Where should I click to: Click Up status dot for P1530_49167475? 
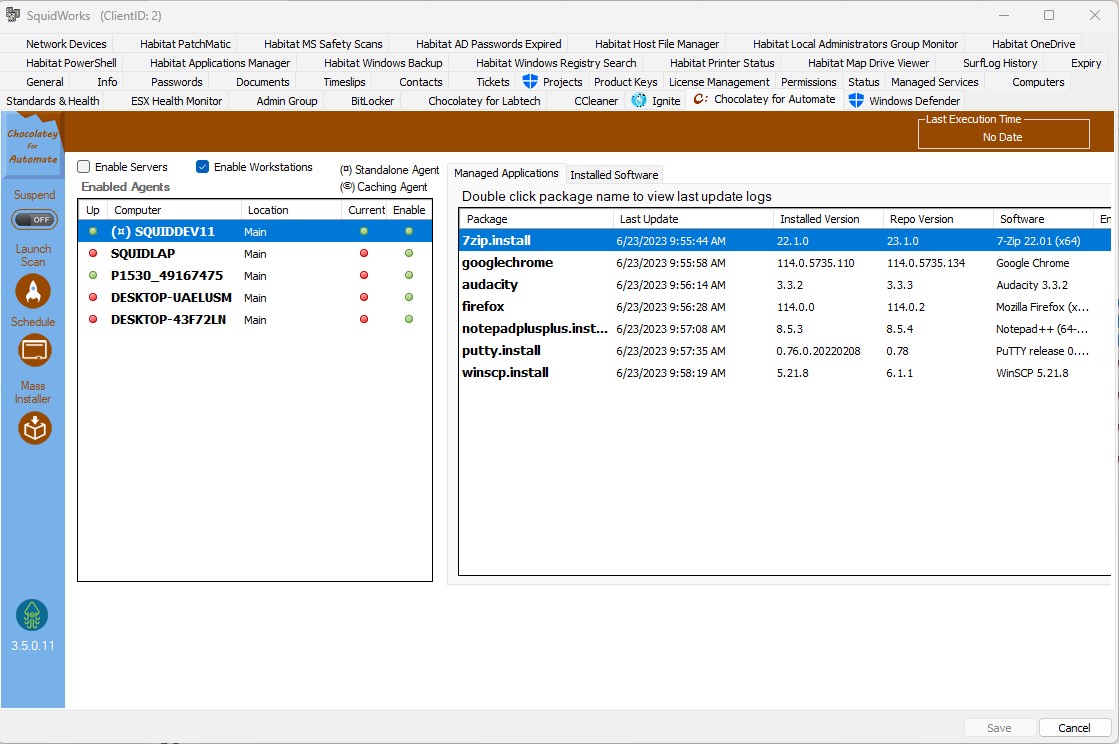[93, 275]
